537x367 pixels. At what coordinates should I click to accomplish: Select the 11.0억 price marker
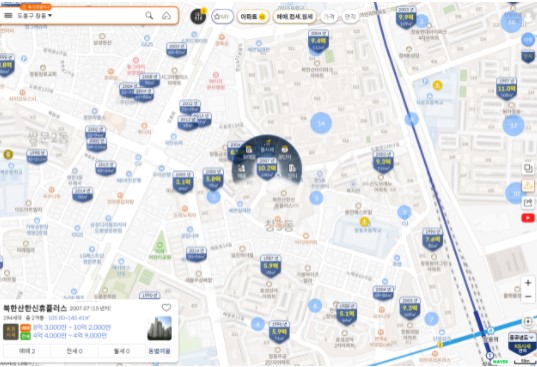pyautogui.click(x=507, y=89)
